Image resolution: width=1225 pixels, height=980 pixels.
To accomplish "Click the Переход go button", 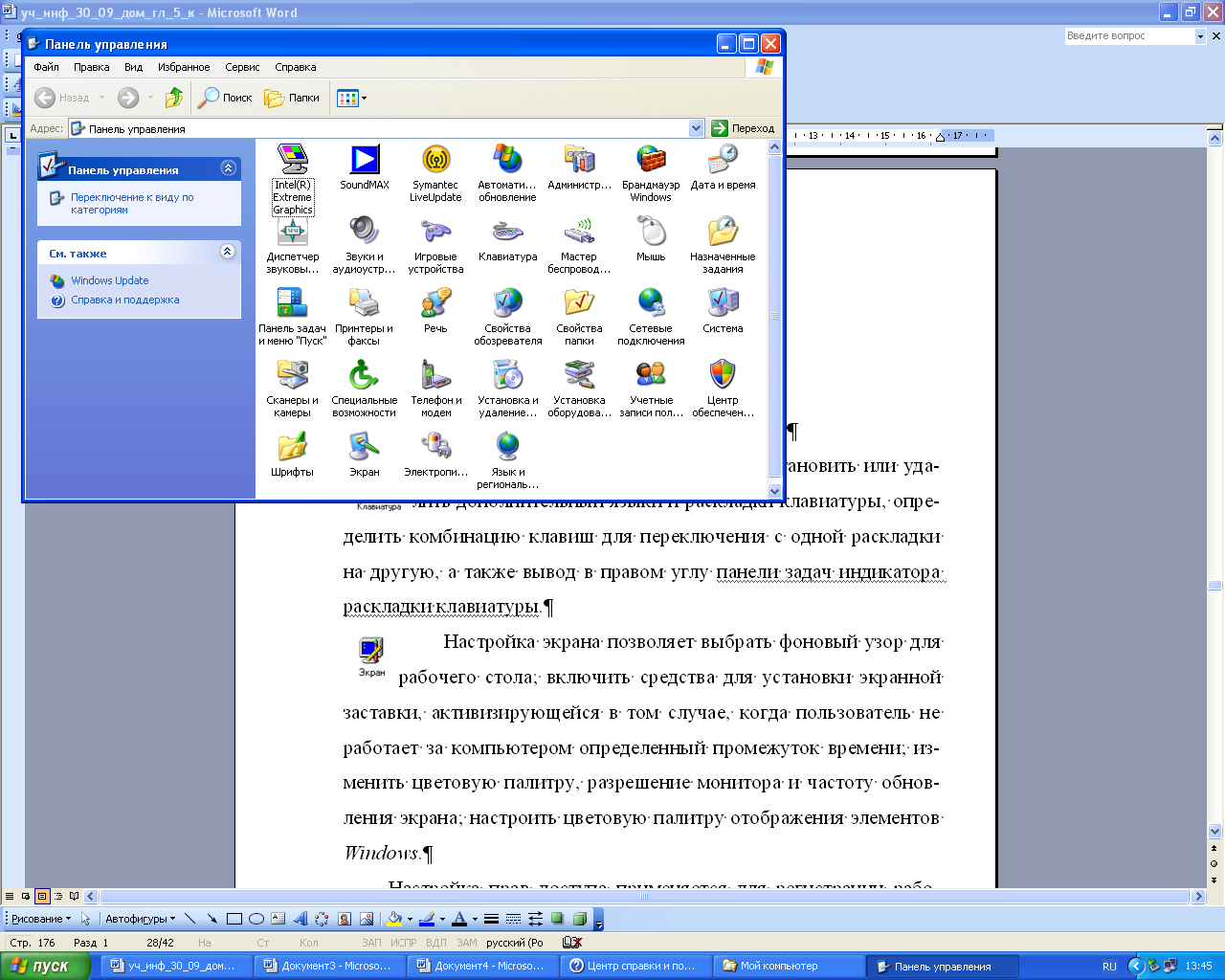I will pyautogui.click(x=744, y=128).
